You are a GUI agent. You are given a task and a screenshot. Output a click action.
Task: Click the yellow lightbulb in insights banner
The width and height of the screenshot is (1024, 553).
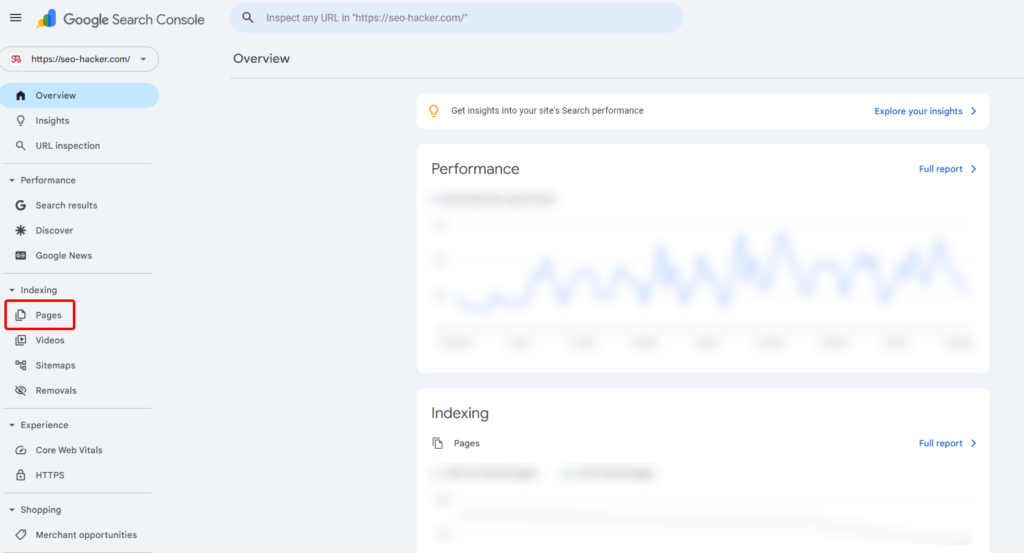tap(434, 111)
